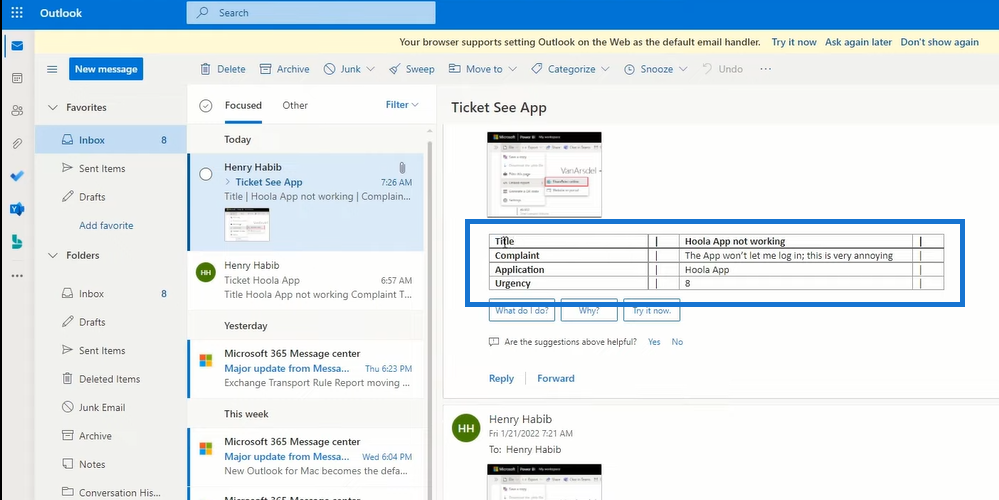Screen dimensions: 999x500
Task: Click inside the Search input field
Action: tap(311, 13)
